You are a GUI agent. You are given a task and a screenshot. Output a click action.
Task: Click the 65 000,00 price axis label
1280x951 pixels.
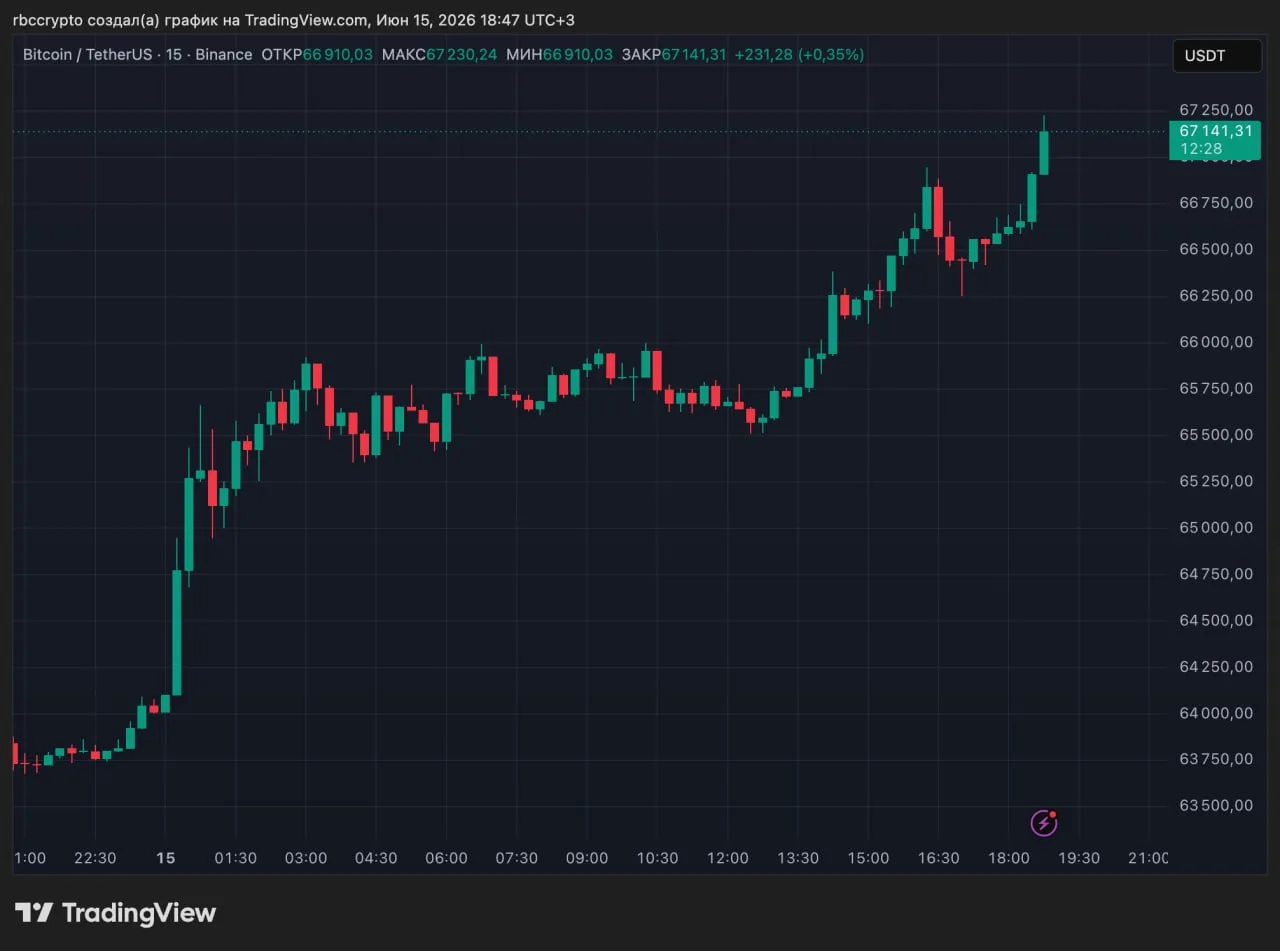pos(1215,528)
